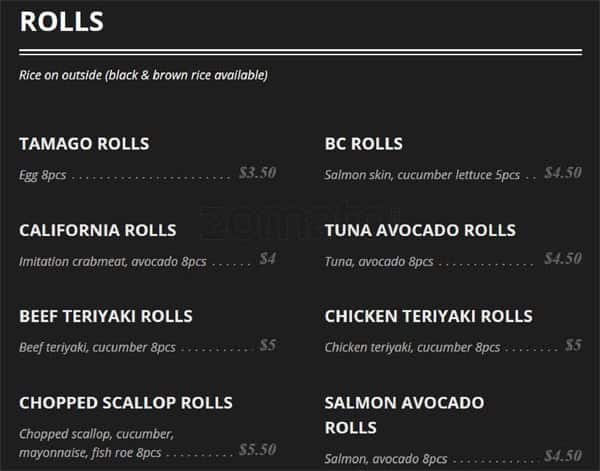
Task: Open the BC Rolls item
Action: point(364,144)
